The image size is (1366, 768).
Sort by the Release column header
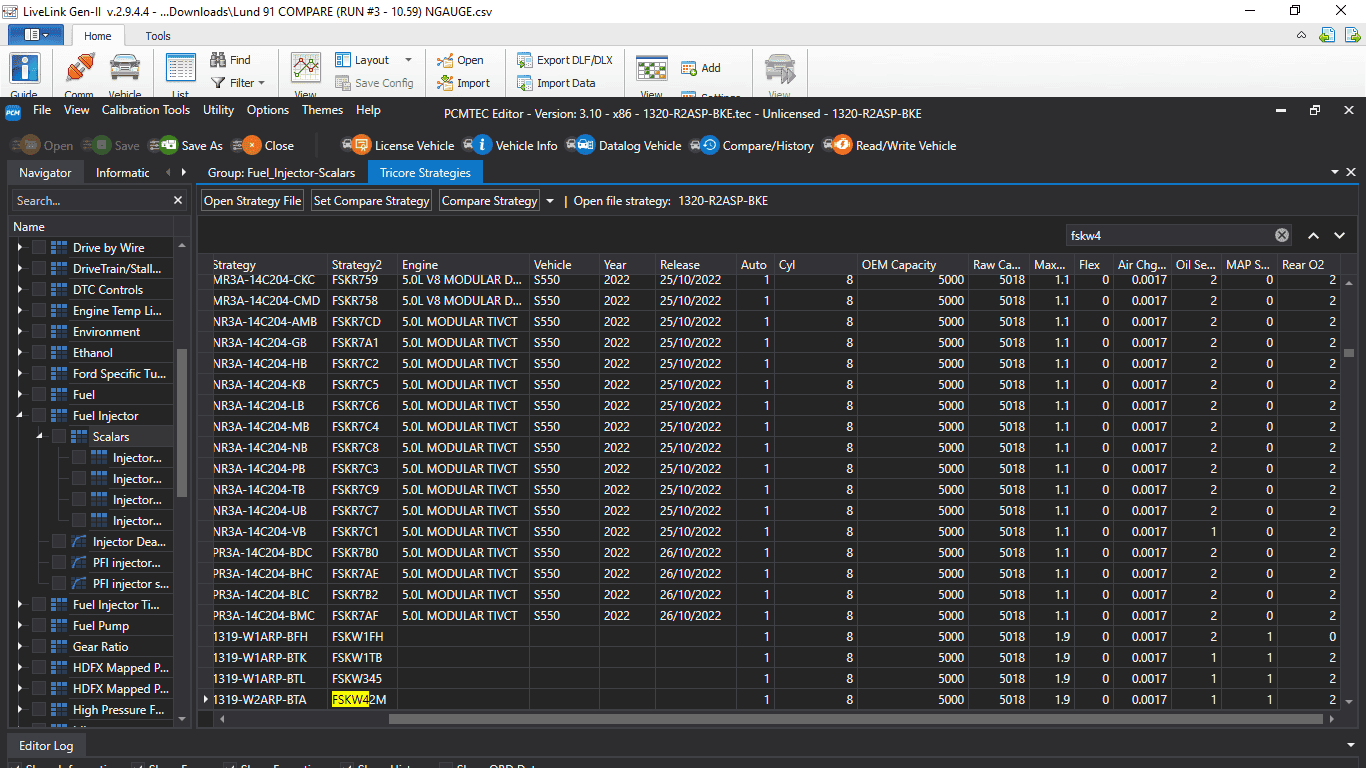pyautogui.click(x=695, y=265)
